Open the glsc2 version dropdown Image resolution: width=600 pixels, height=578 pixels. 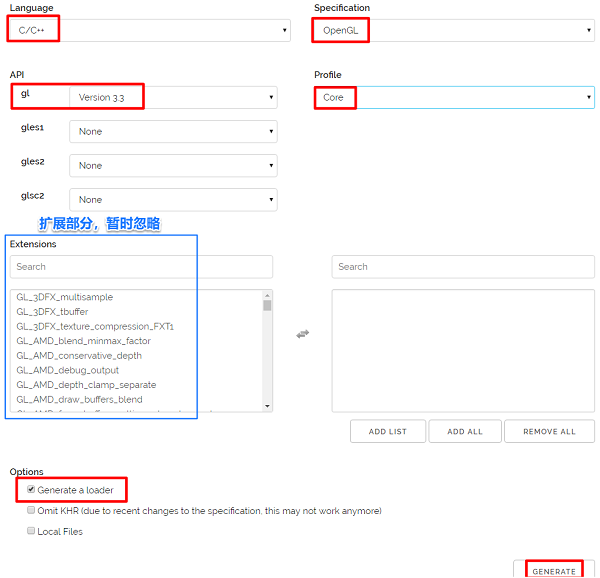(173, 199)
